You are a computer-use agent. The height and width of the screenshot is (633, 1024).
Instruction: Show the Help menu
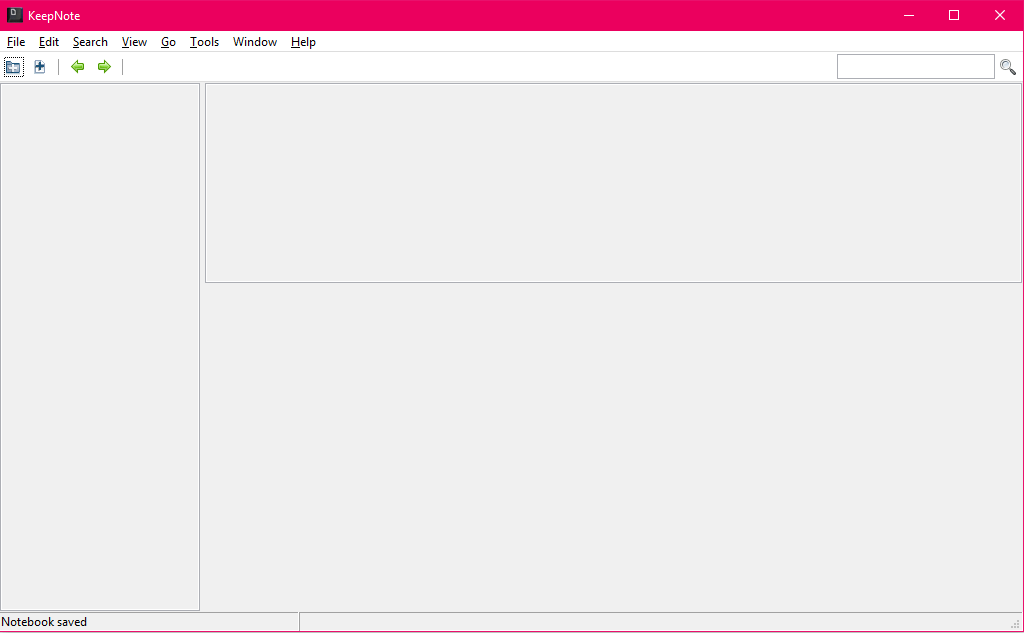[303, 42]
